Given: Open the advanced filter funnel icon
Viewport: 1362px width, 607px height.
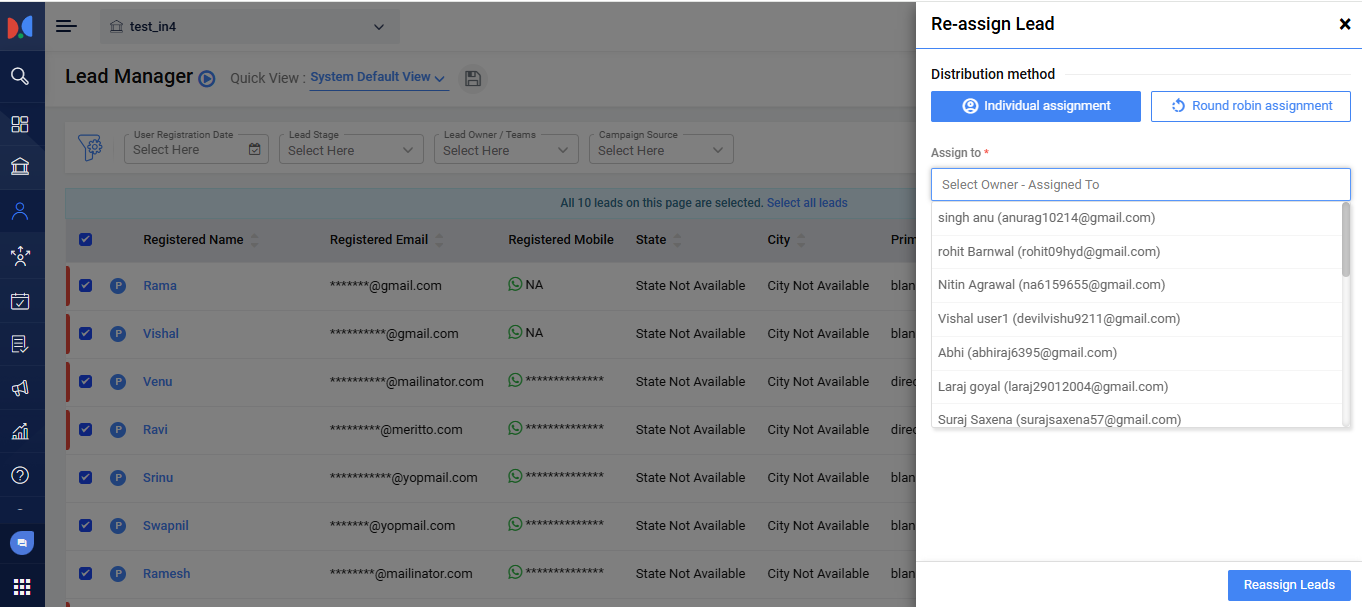Looking at the screenshot, I should click(91, 148).
